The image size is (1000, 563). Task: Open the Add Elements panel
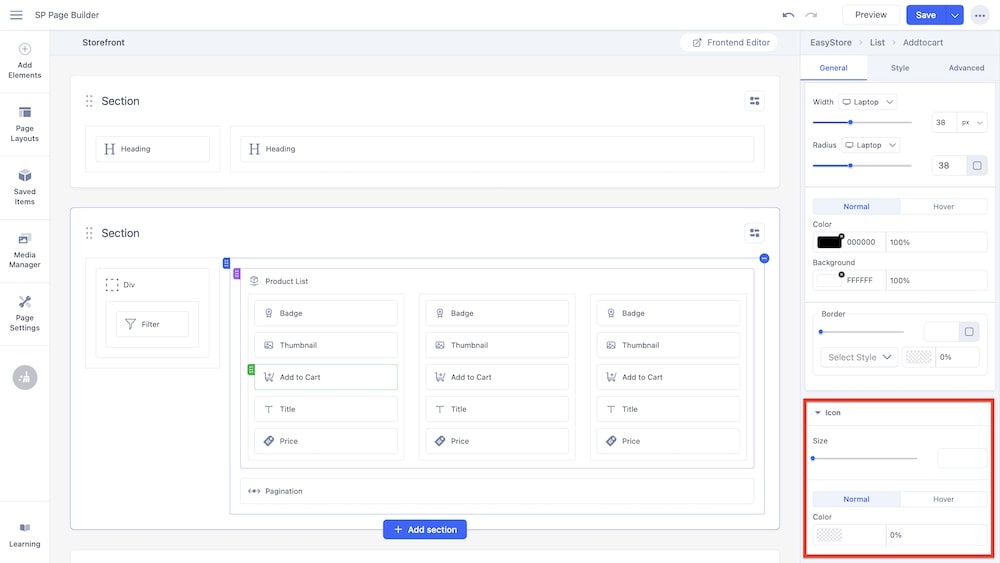[25, 60]
